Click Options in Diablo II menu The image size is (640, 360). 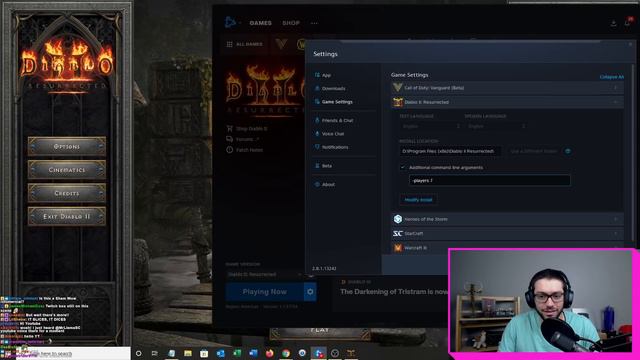point(67,146)
